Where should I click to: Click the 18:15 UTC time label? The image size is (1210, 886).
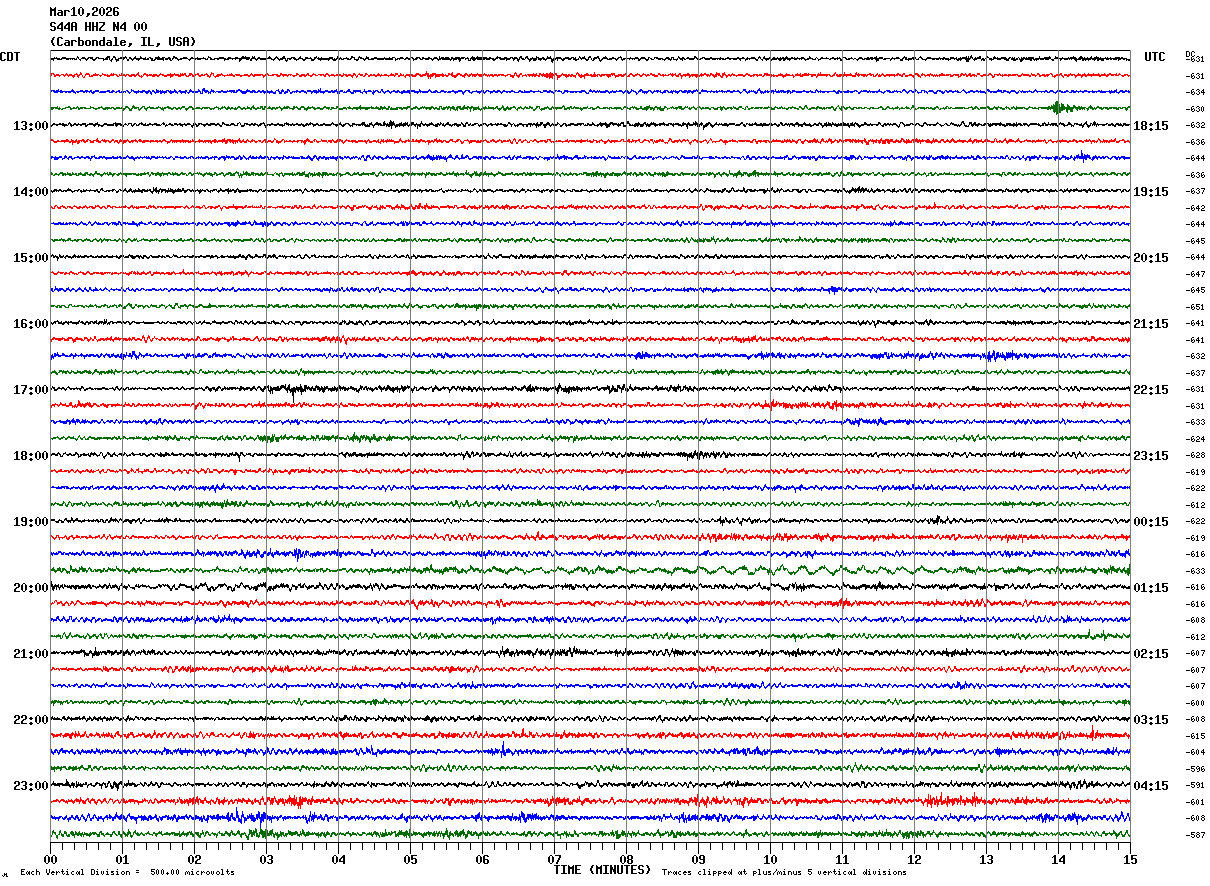1151,126
